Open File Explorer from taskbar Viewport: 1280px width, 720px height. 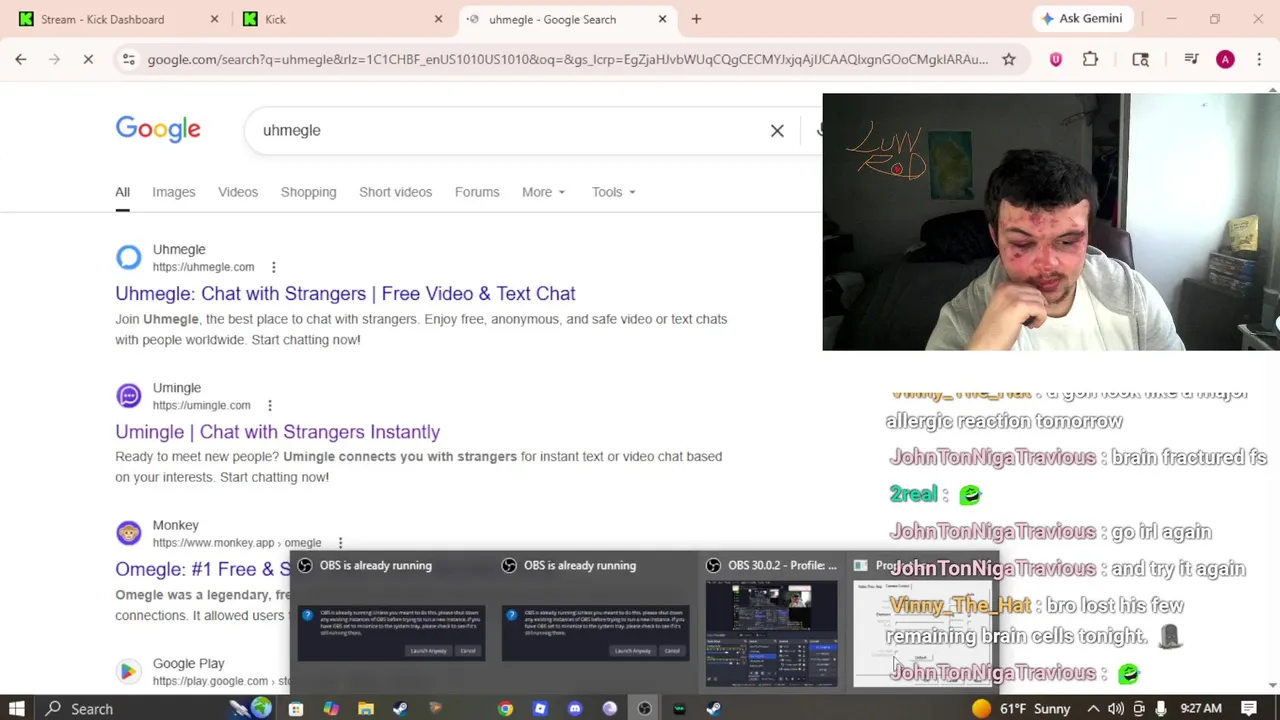click(366, 709)
